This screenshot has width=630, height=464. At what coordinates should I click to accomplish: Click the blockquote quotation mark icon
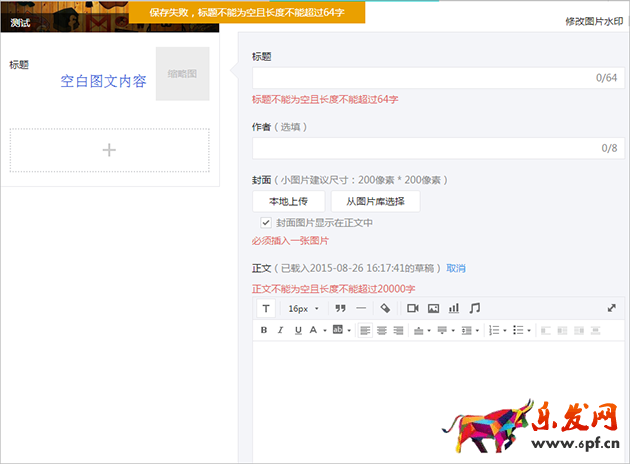340,308
